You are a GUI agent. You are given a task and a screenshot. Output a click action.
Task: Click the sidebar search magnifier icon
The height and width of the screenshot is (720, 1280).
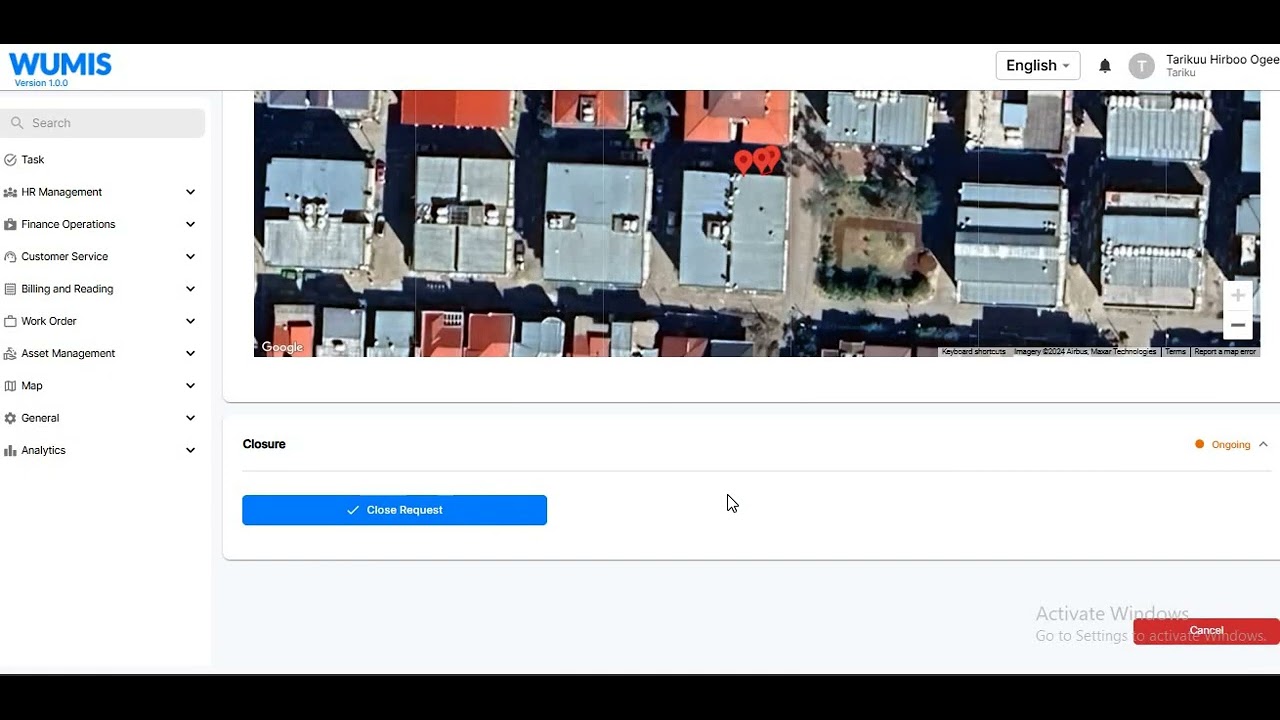[17, 123]
